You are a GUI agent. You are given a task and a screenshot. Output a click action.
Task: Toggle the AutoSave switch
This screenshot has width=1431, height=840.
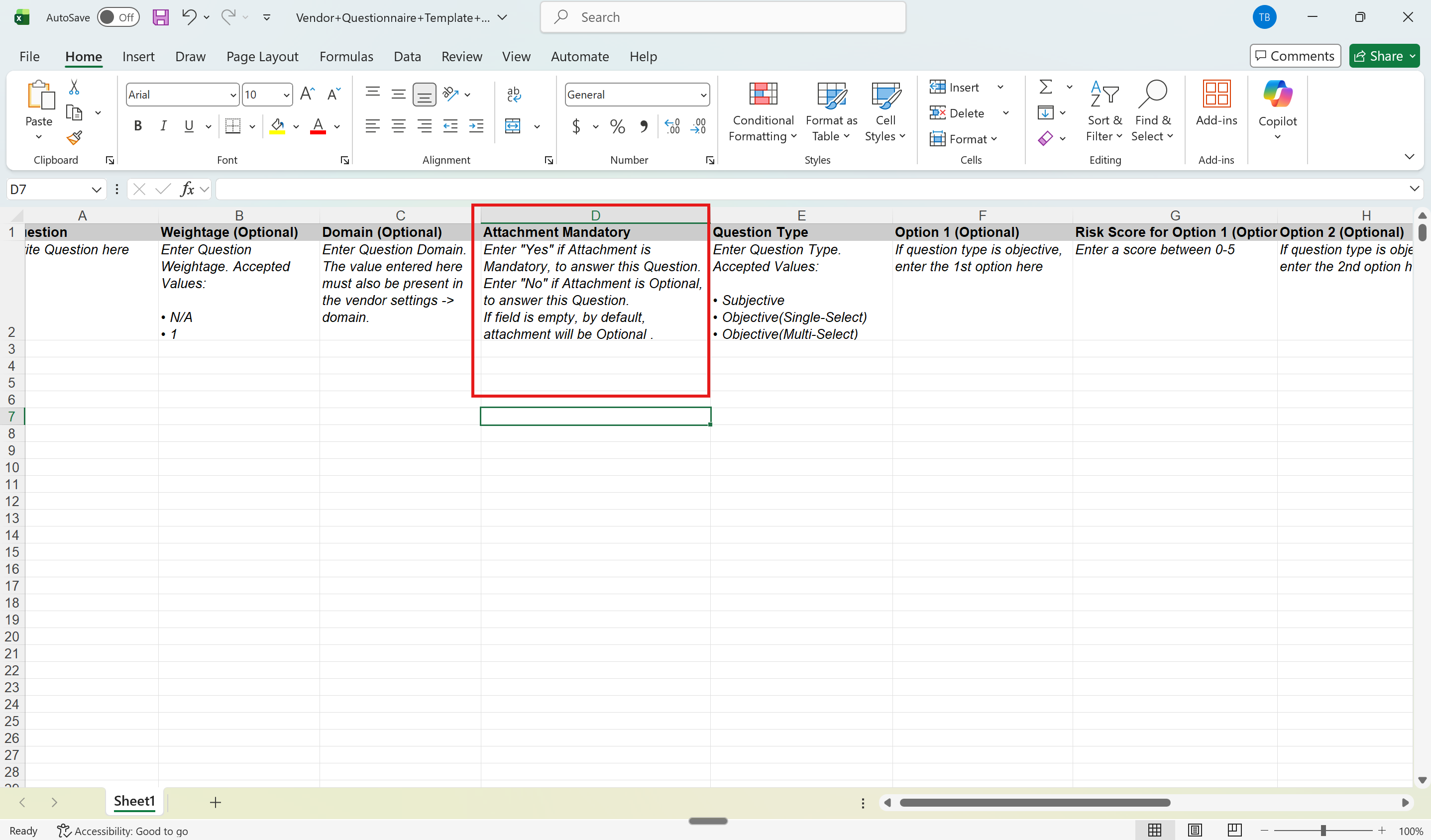[x=117, y=17]
